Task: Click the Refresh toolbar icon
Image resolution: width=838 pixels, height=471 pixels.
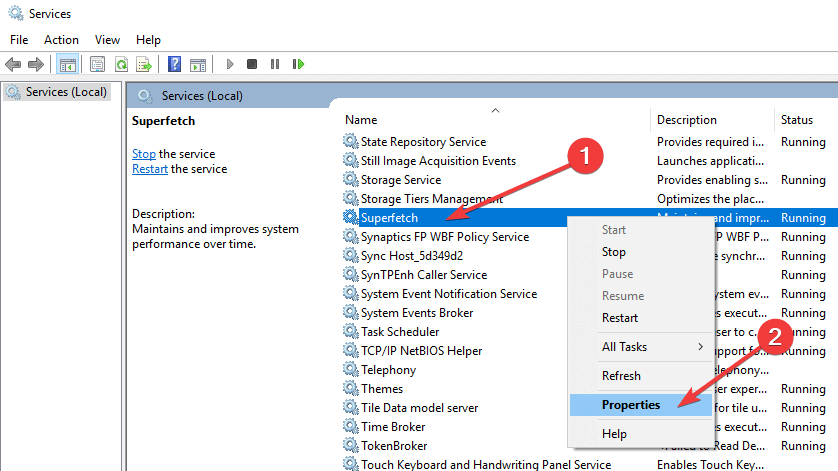Action: 121,64
